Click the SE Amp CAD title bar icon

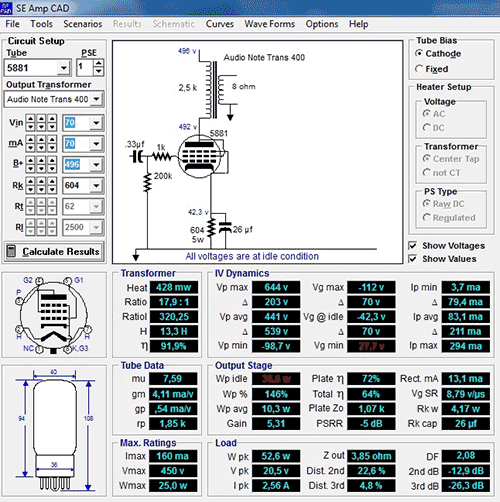[x=6, y=8]
